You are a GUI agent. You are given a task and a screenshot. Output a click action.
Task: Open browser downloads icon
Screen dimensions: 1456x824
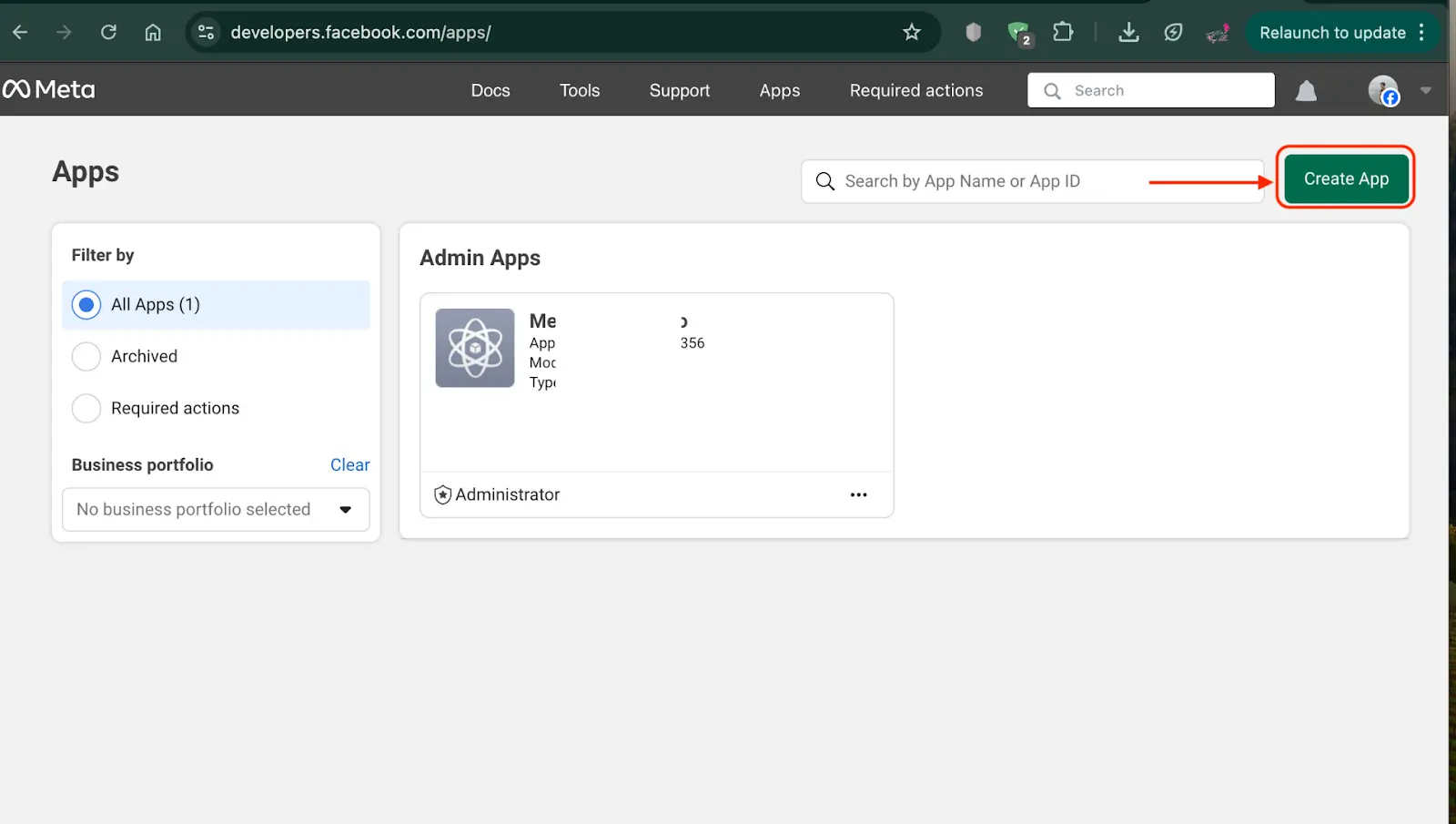[x=1128, y=32]
